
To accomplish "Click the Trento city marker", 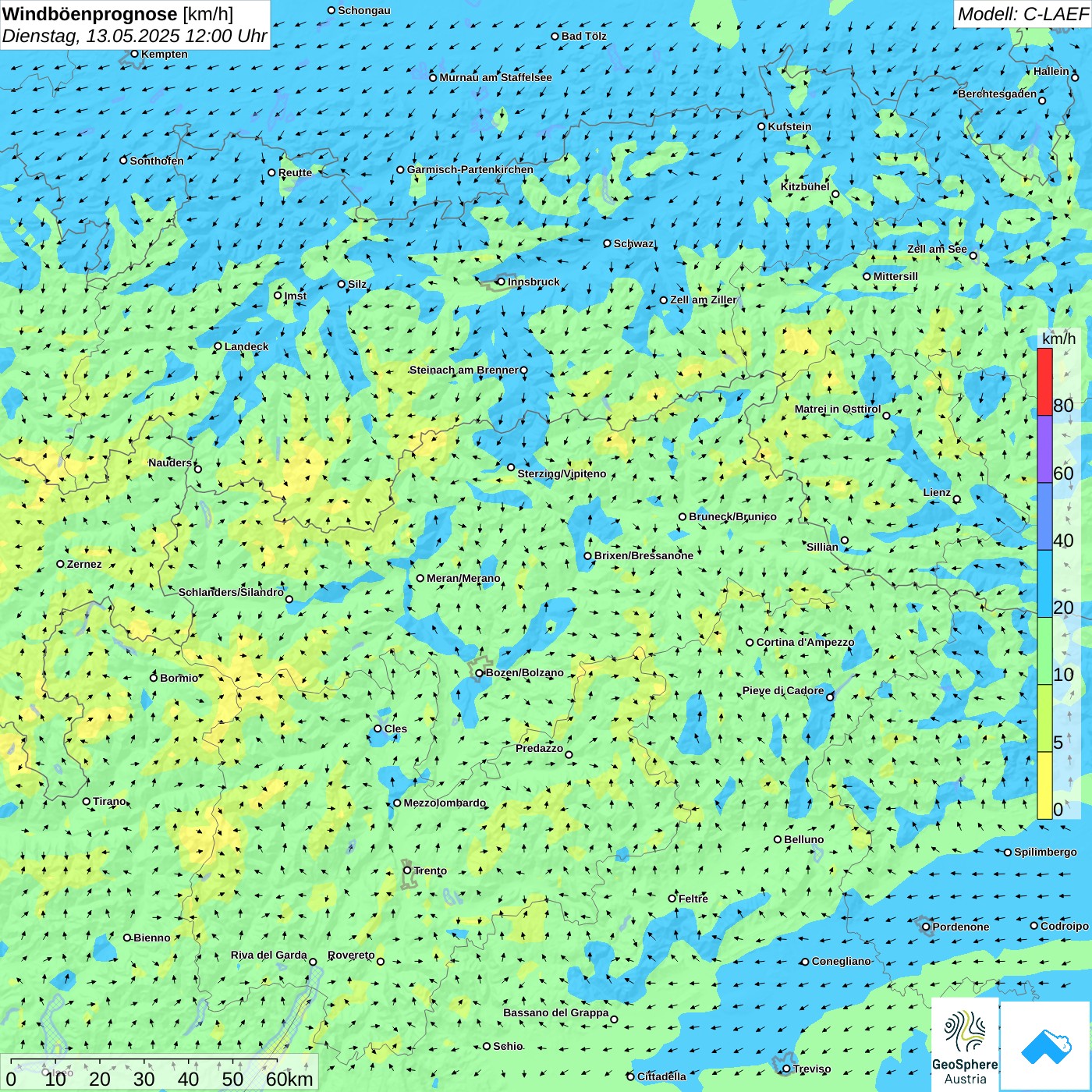I will coord(407,870).
